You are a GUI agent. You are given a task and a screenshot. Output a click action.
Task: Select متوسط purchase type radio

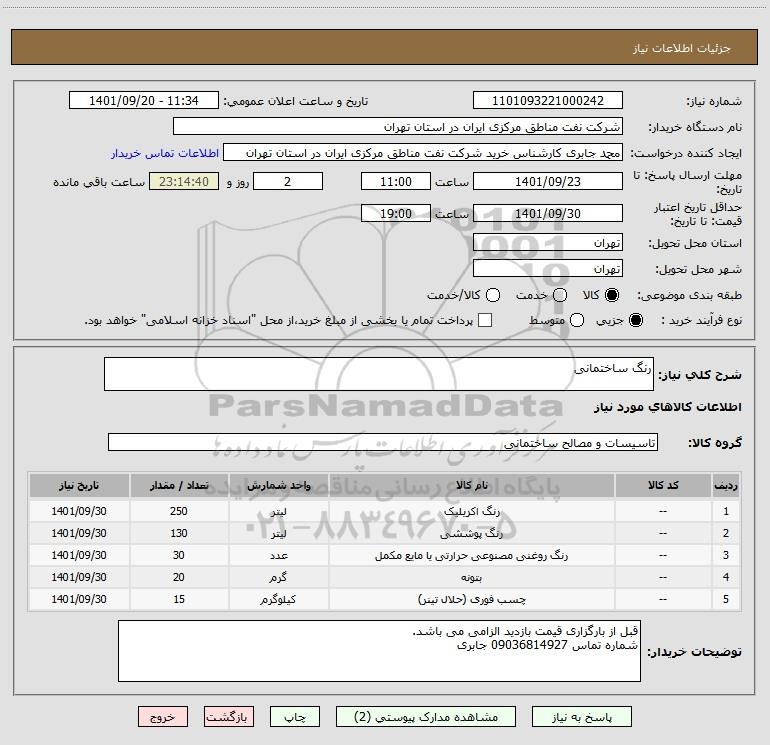click(x=577, y=320)
